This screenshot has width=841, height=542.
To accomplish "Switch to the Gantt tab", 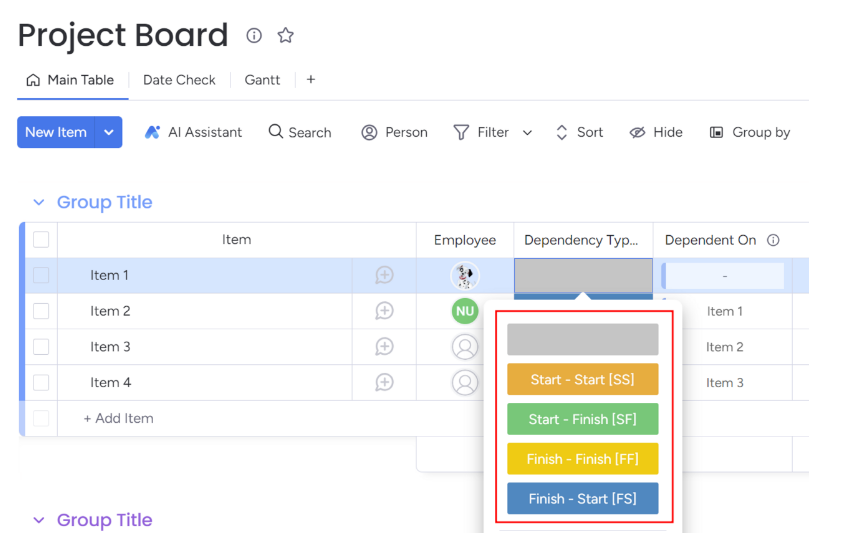I will 262,80.
